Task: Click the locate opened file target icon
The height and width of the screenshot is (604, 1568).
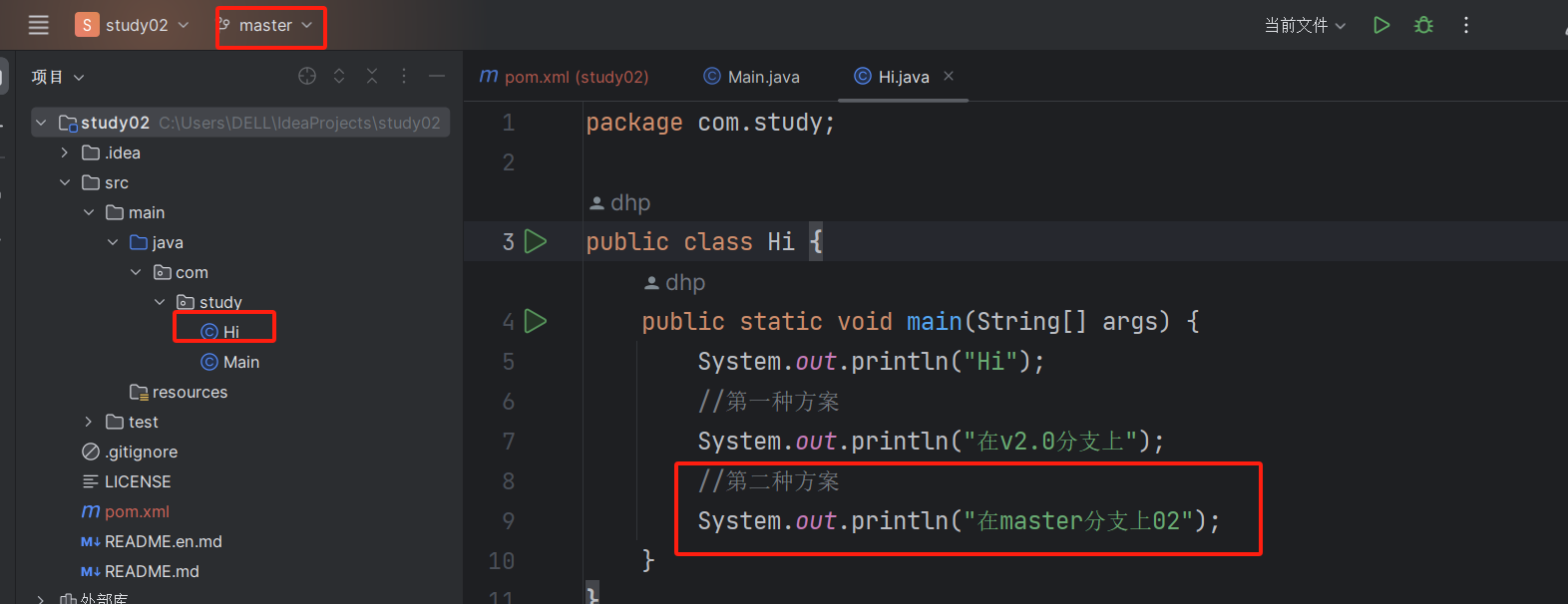Action: point(307,77)
